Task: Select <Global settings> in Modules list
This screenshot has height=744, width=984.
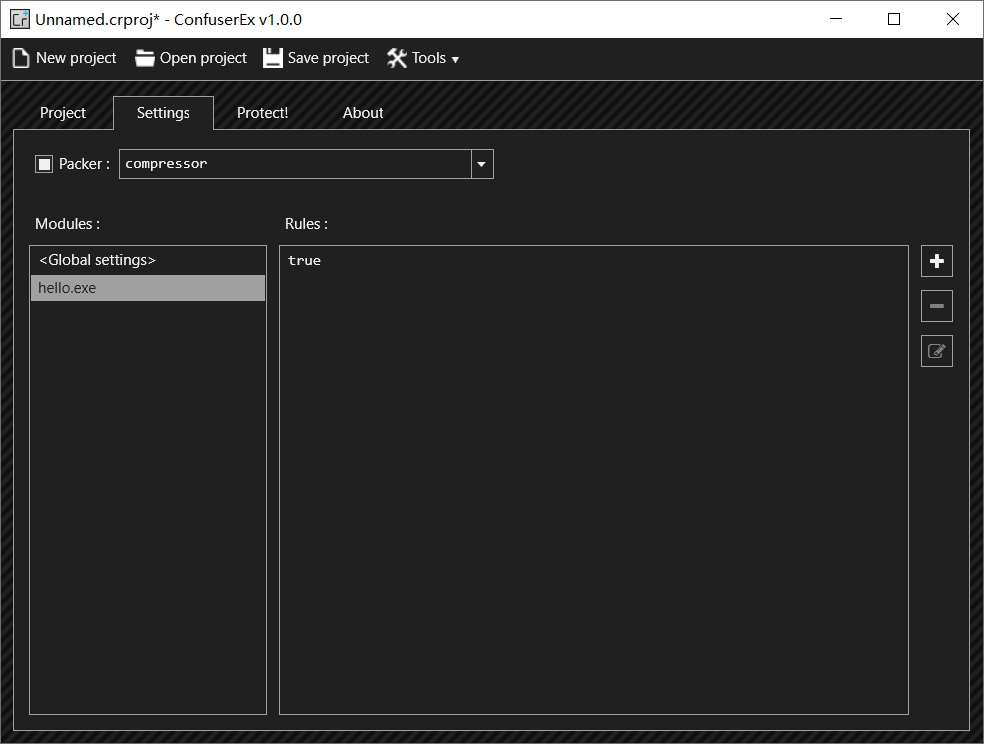Action: pyautogui.click(x=148, y=260)
